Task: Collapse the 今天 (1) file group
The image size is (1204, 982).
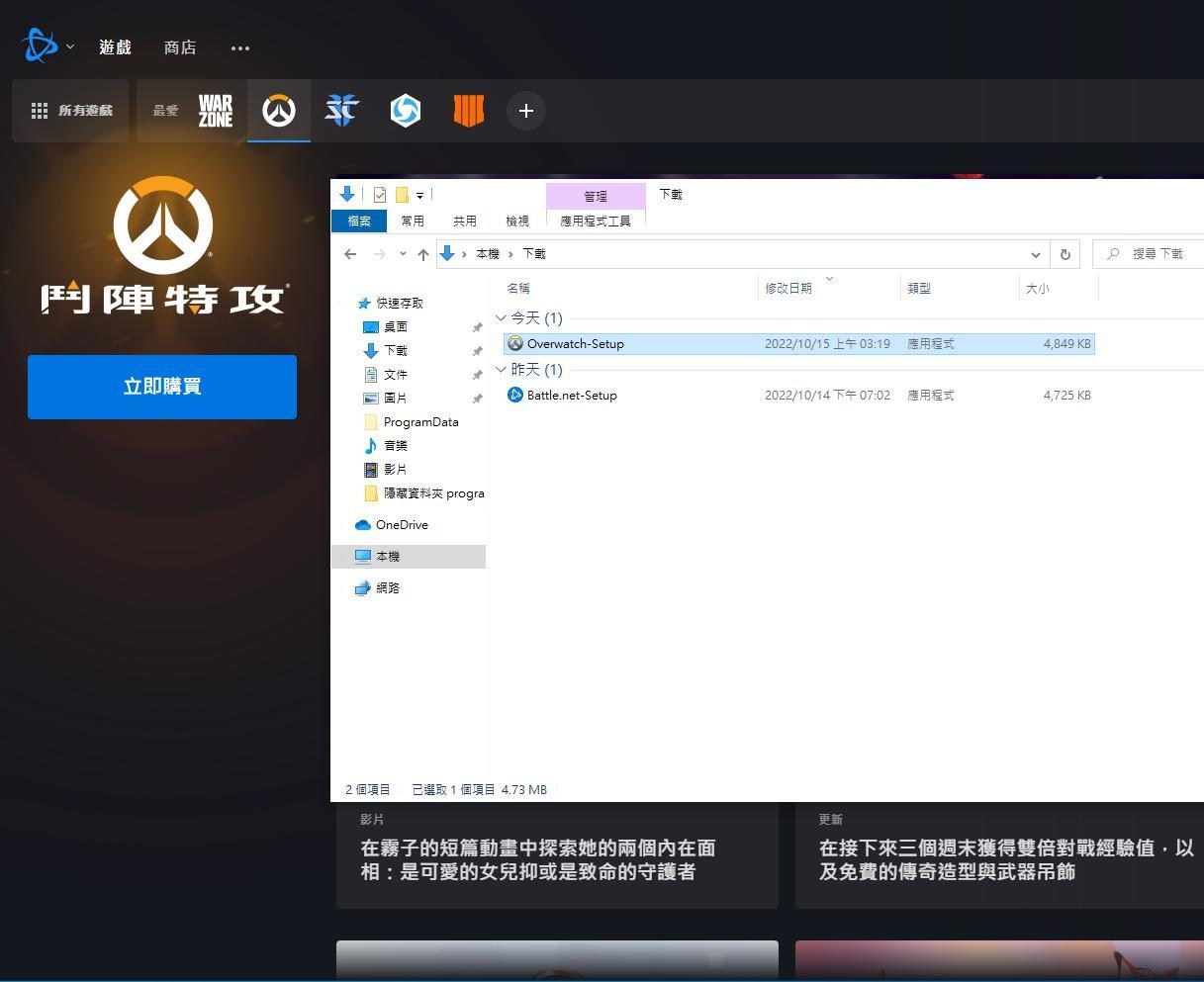Action: coord(501,318)
